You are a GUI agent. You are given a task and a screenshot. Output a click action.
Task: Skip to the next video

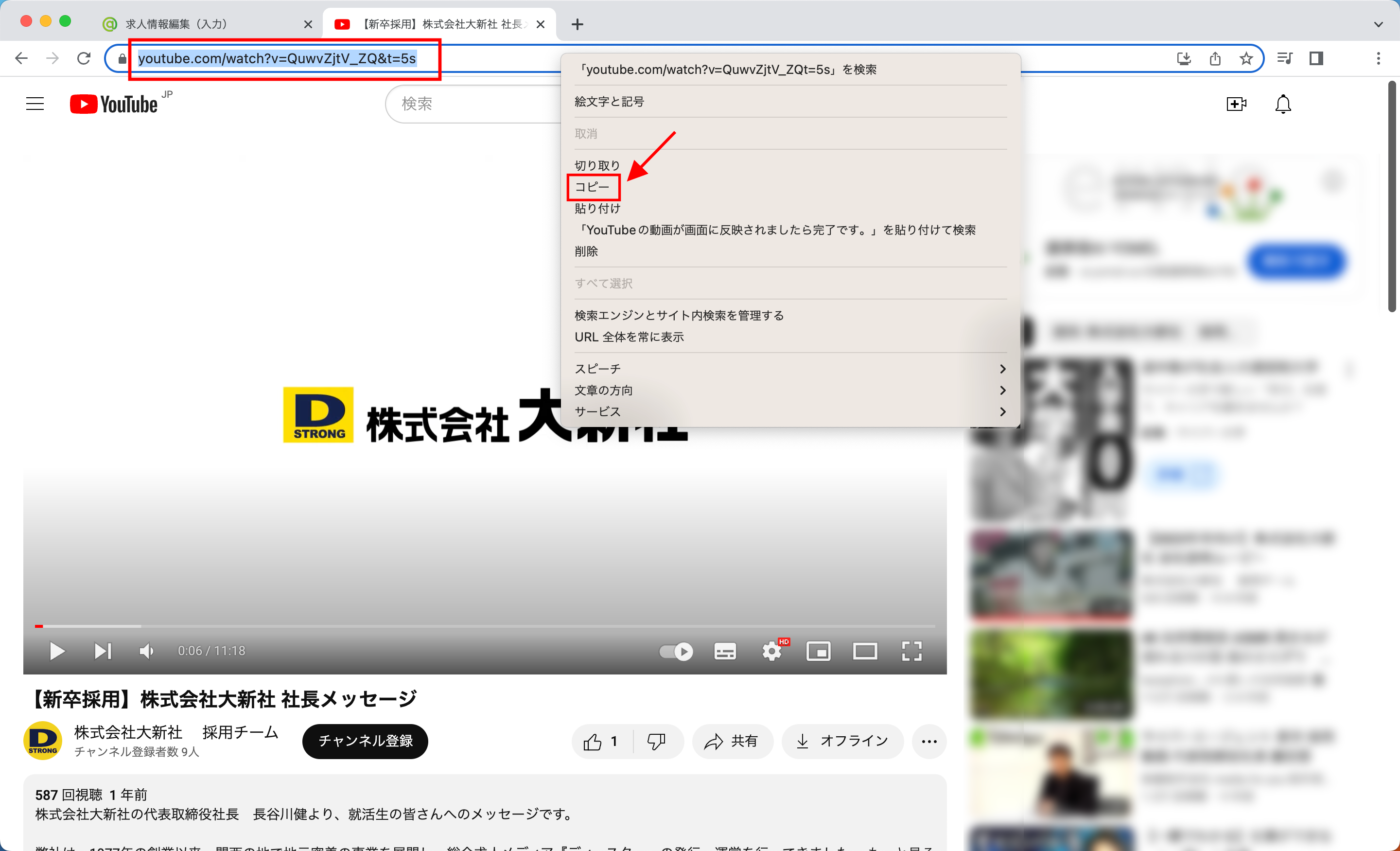click(x=103, y=651)
